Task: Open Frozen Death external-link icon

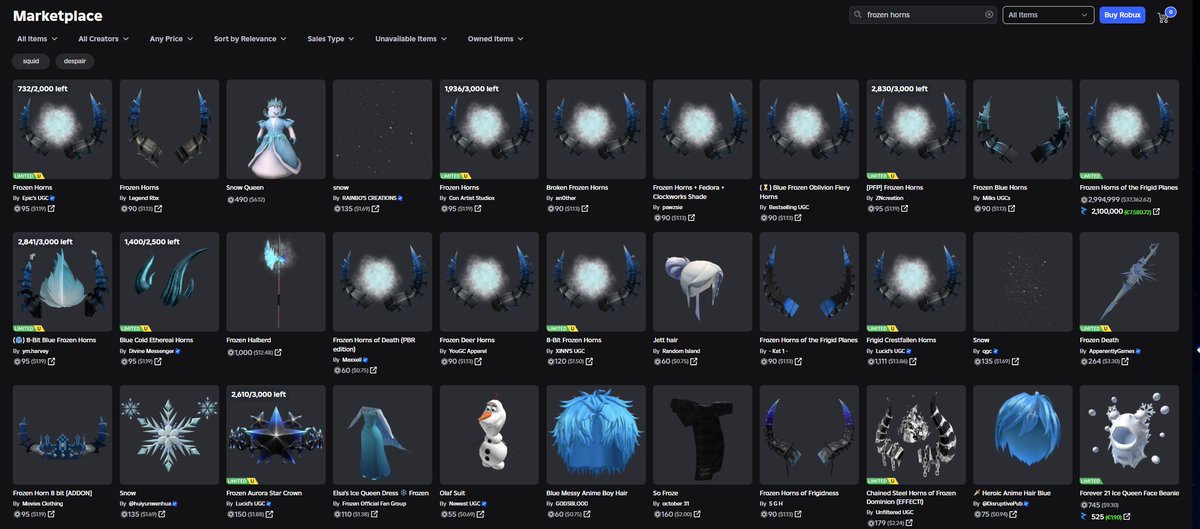Action: (1126, 361)
